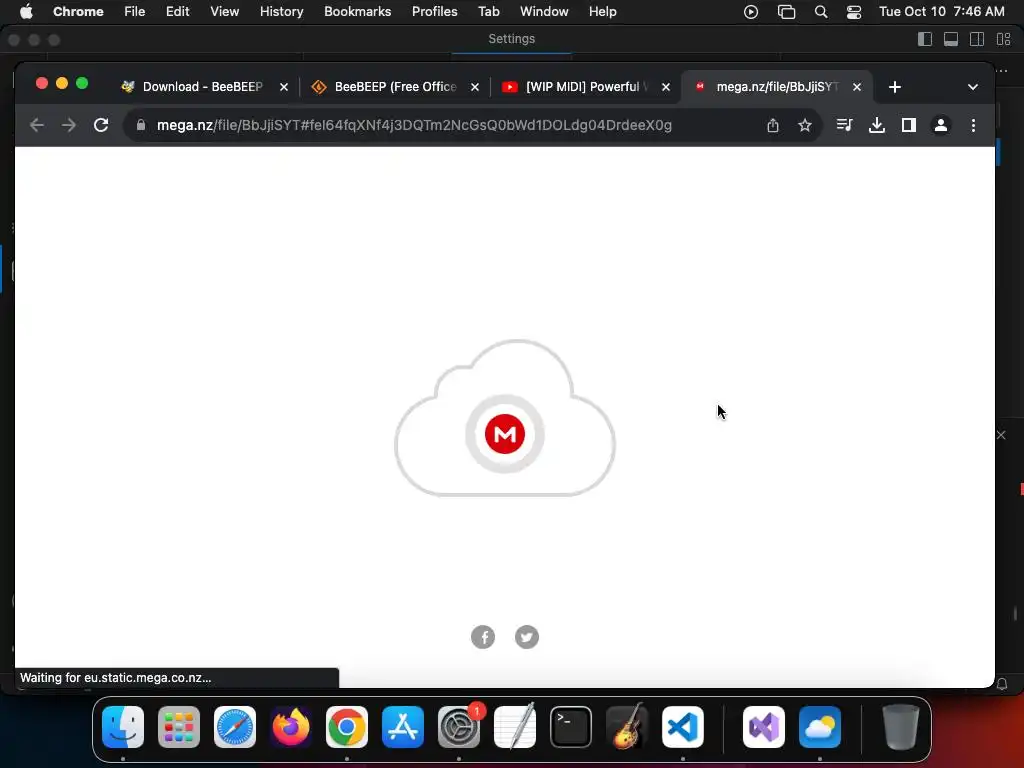Switch to [WIP MIDI] Powerful tab

tap(584, 87)
